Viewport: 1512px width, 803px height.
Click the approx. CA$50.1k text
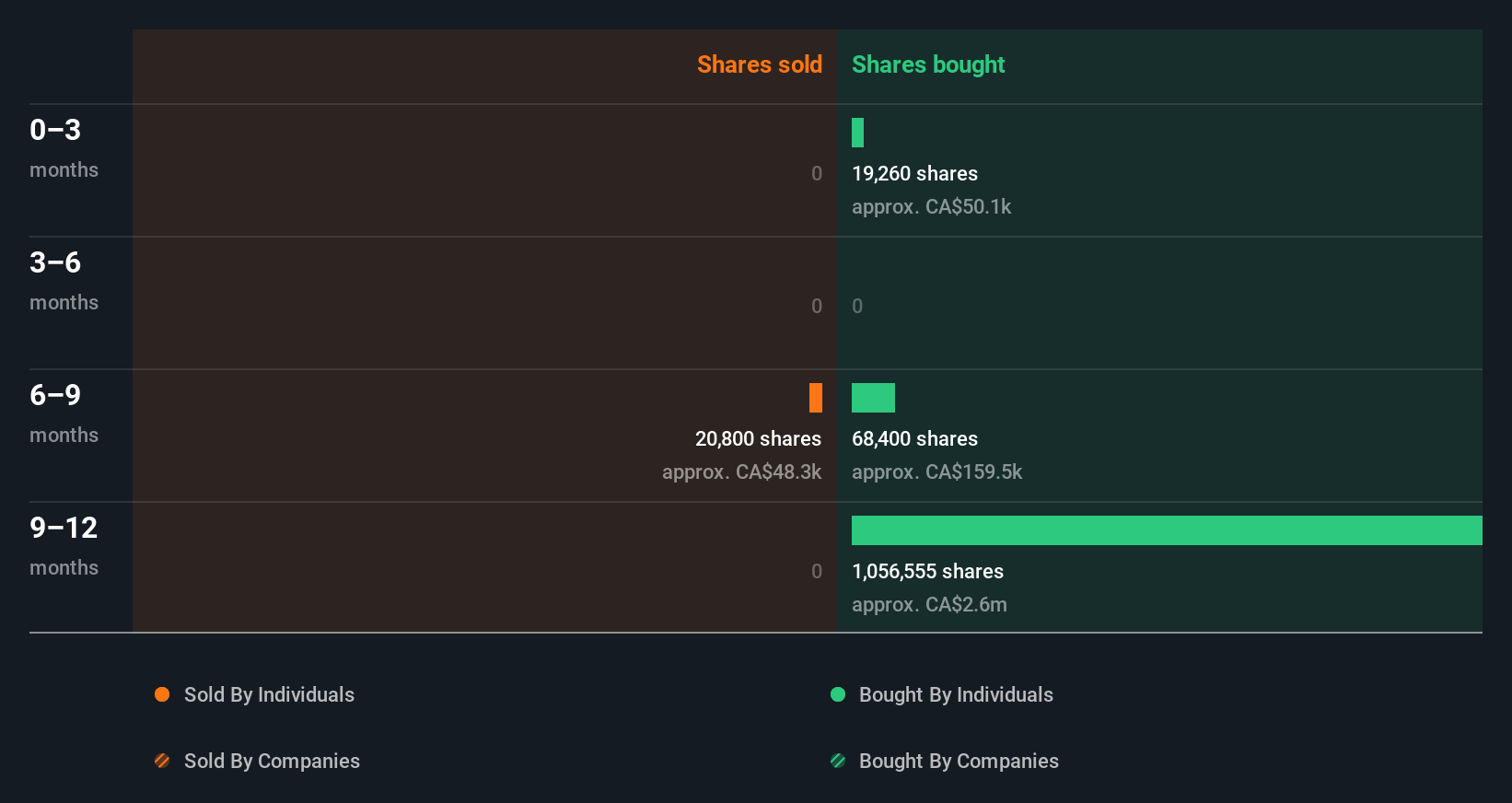[931, 207]
